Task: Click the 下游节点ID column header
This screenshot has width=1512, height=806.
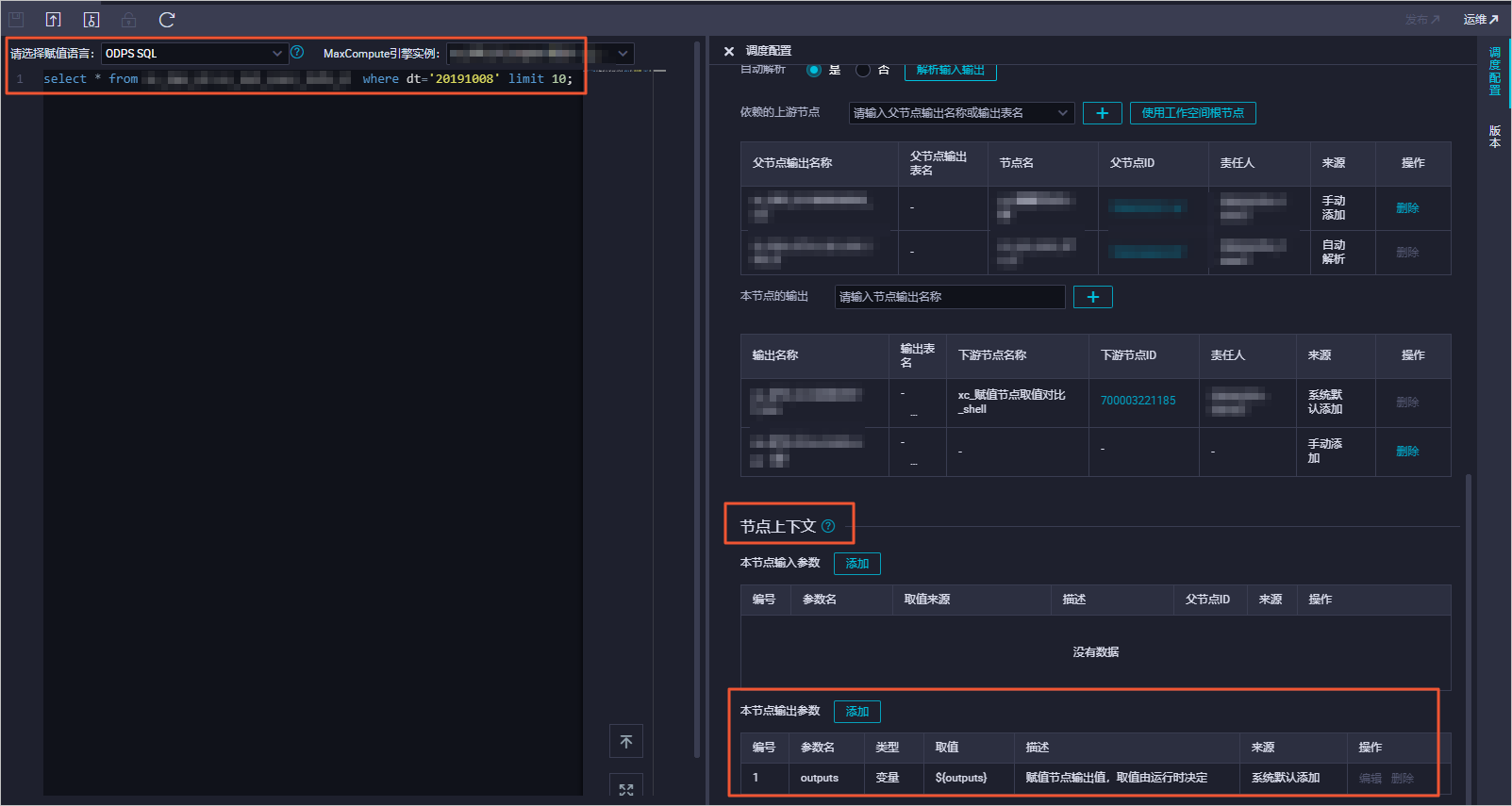Action: click(x=1128, y=355)
